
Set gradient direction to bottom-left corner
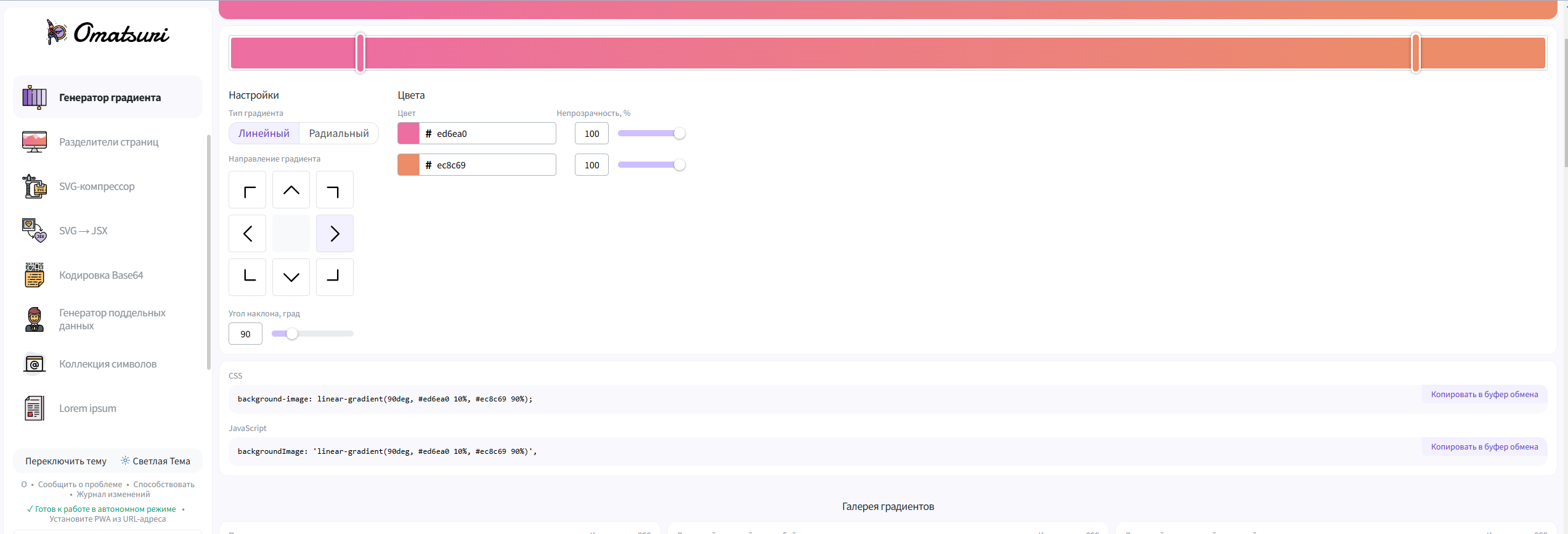(x=248, y=277)
